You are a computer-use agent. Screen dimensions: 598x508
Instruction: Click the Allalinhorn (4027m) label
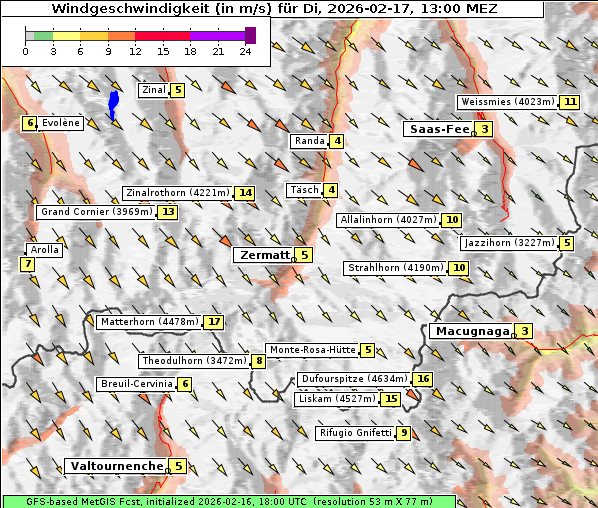[388, 220]
